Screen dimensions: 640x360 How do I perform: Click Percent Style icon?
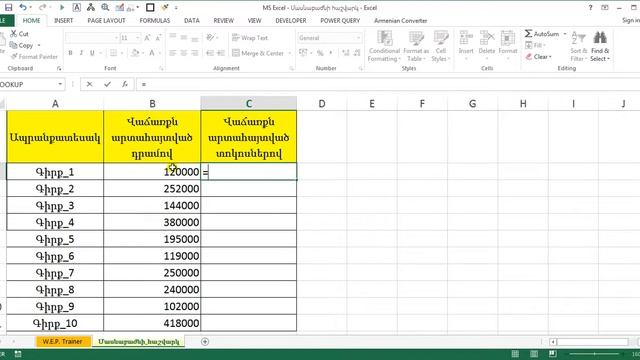320,53
